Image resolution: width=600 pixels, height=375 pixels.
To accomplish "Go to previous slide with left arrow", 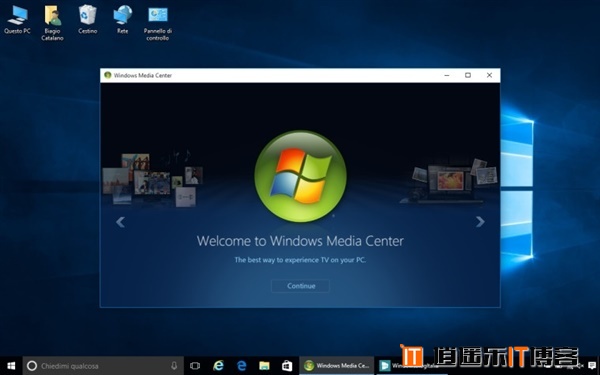I will 120,222.
